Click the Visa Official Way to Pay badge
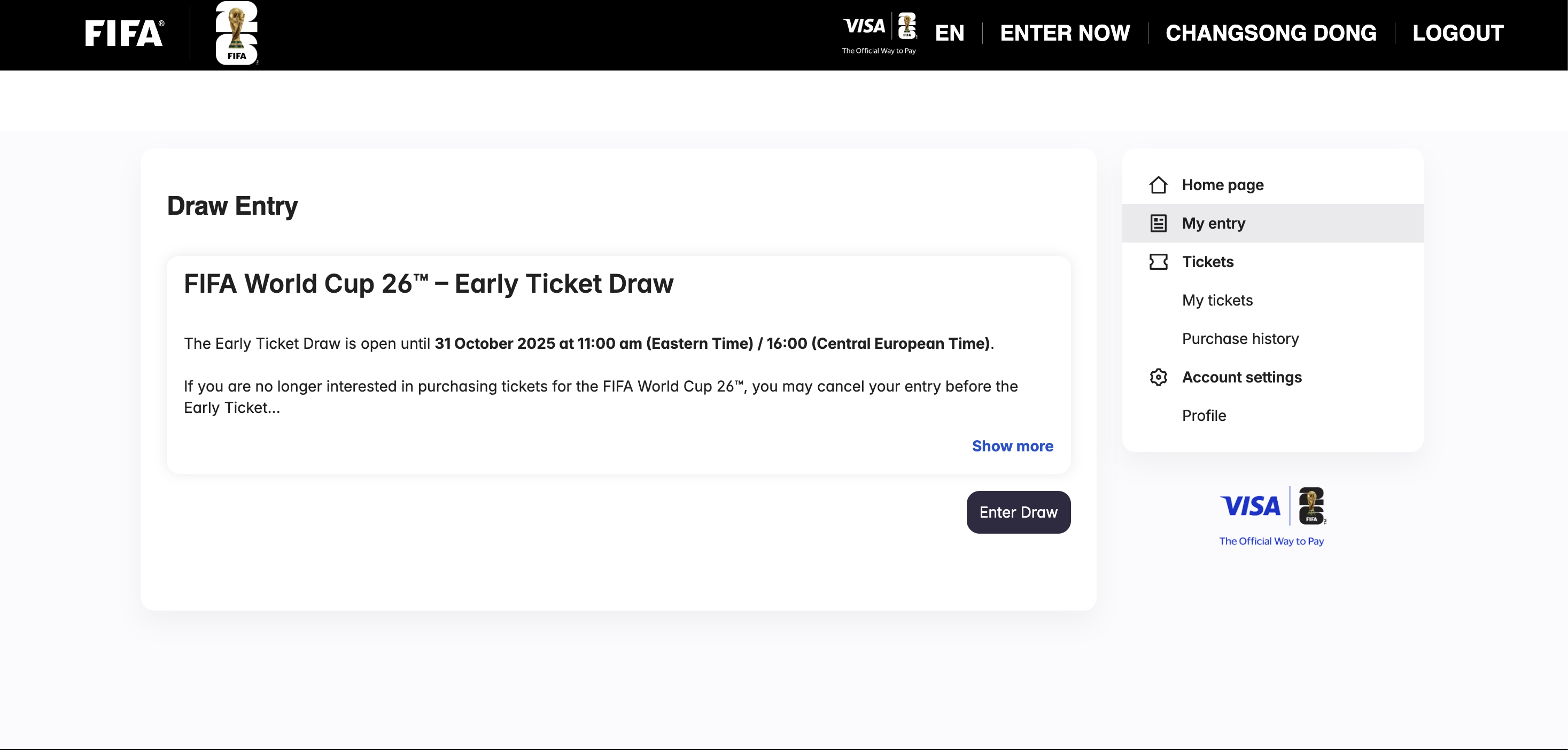Screen dimensions: 1568x750 pyautogui.click(x=1271, y=517)
